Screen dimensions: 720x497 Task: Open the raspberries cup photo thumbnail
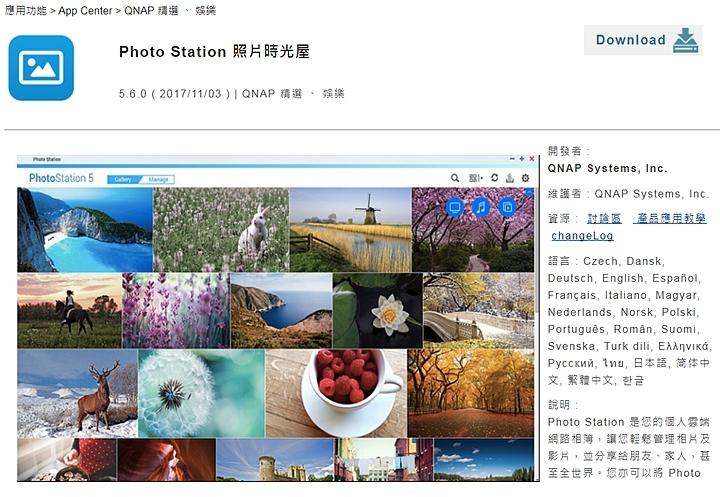[x=336, y=393]
